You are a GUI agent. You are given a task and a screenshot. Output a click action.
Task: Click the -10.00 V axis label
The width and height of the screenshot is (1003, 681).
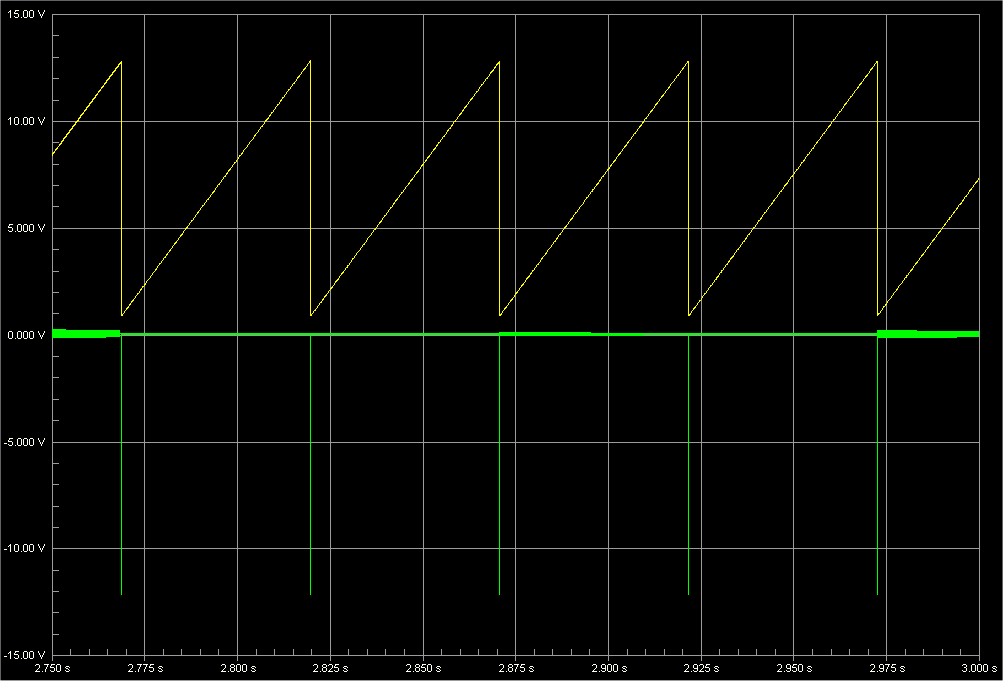click(x=24, y=549)
